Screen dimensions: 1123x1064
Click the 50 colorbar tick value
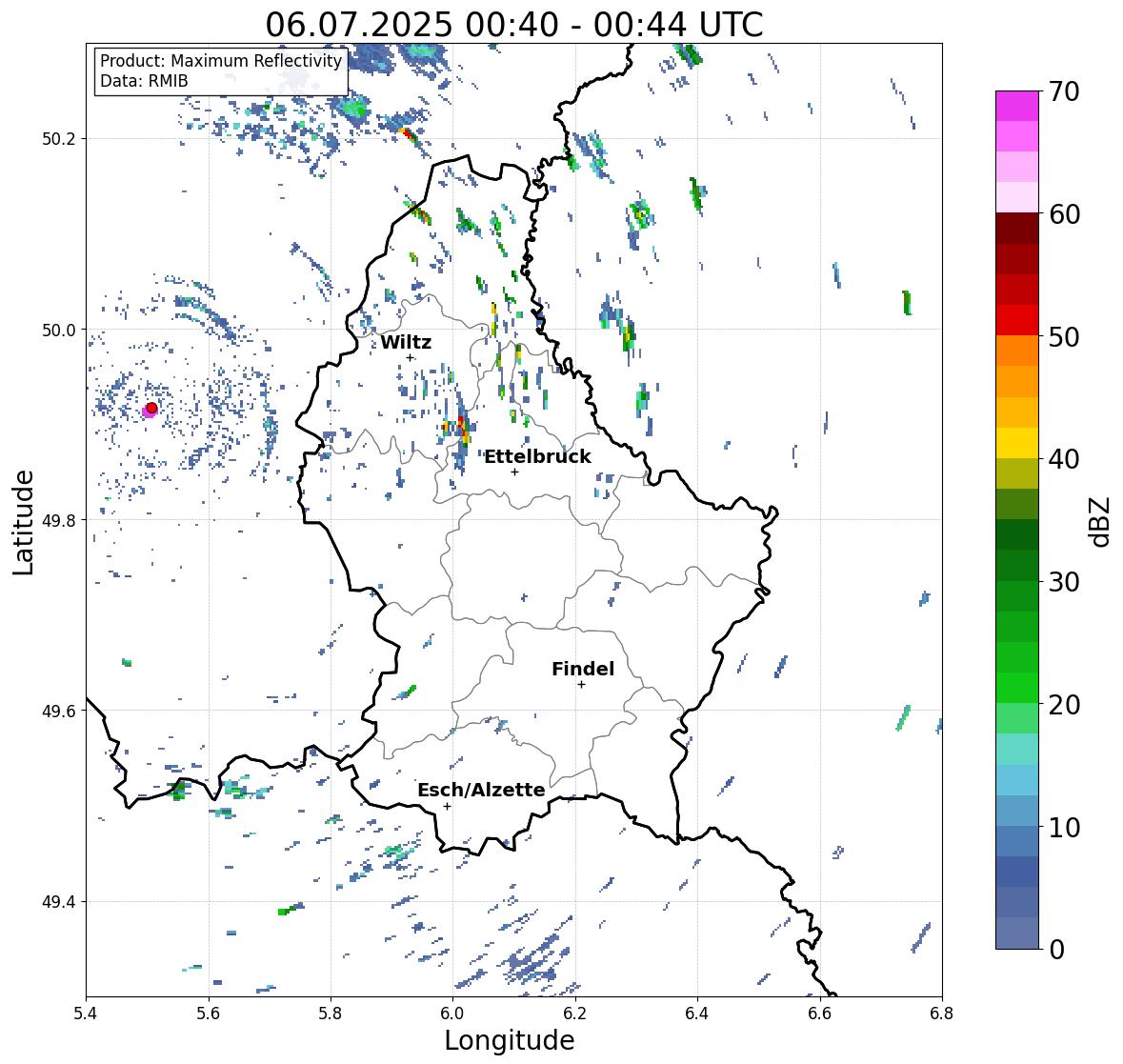[1064, 336]
